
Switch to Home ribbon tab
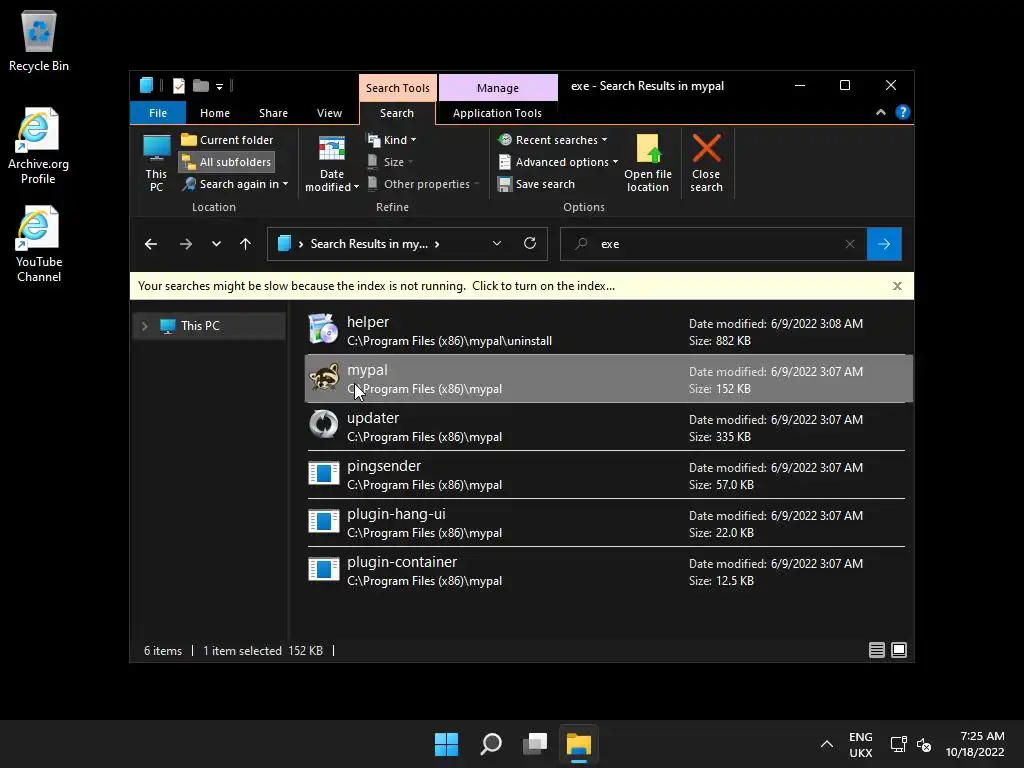click(215, 113)
